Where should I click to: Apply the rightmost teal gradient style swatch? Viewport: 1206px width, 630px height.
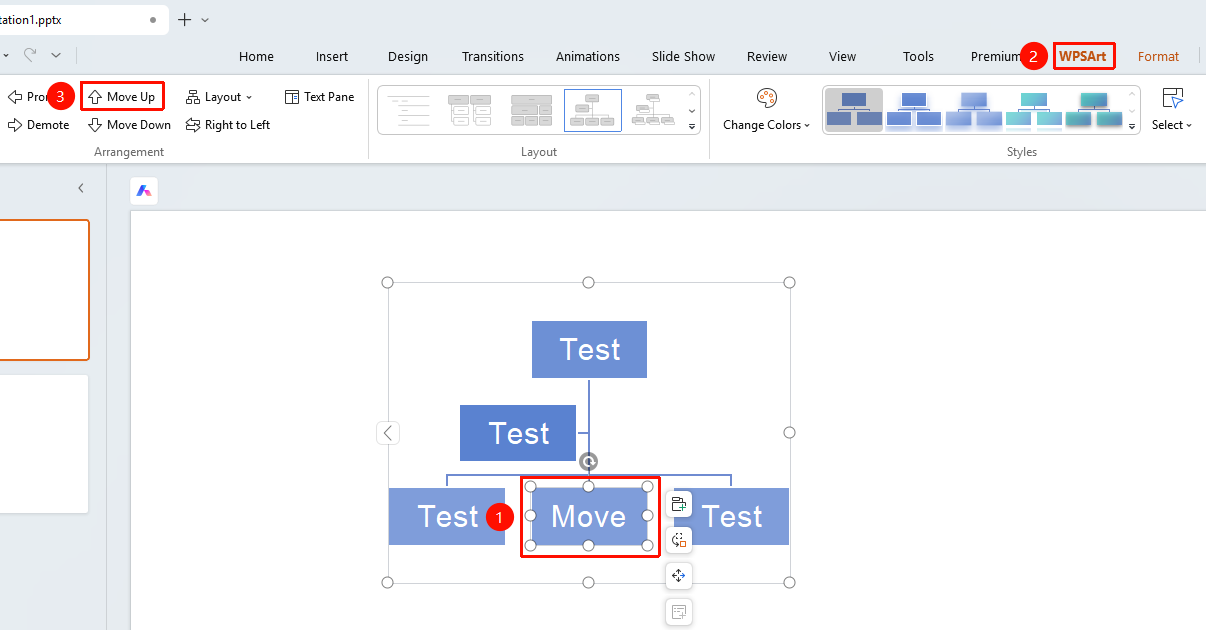(1094, 110)
